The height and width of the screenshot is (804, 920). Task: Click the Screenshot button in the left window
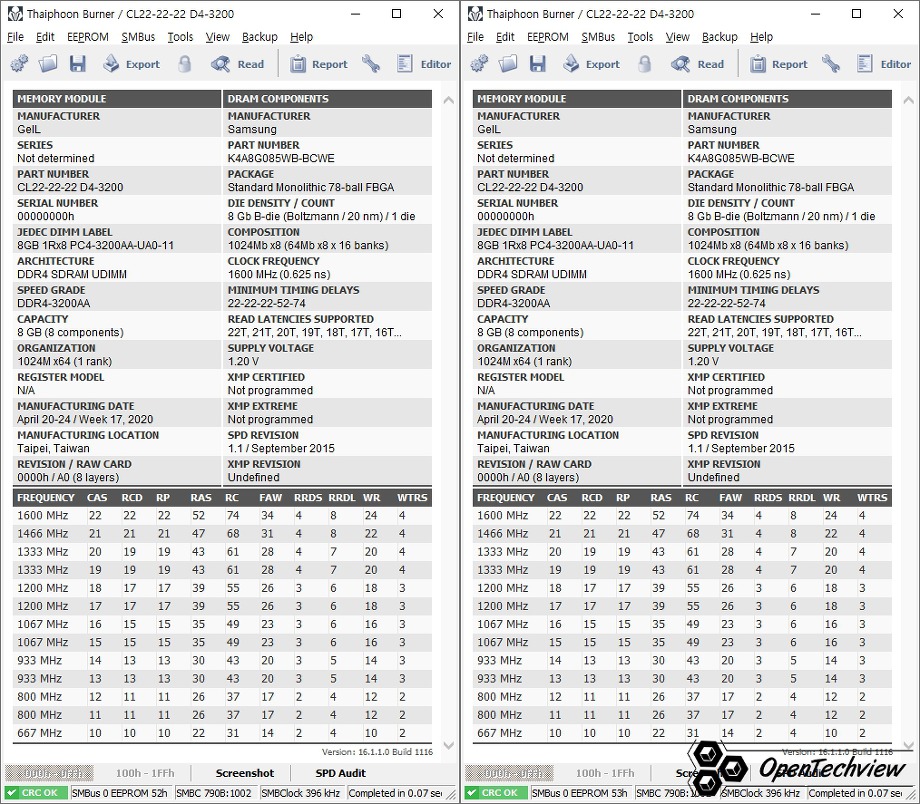pos(245,773)
